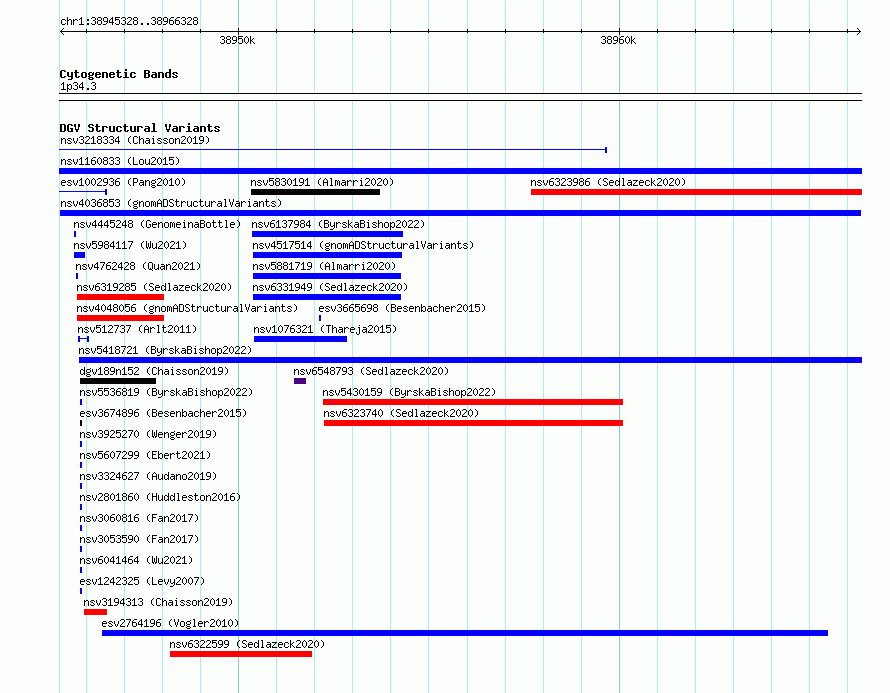This screenshot has width=890, height=693.
Task: Open esv3665698 (Besenbacher2015) label
Action: click(402, 308)
